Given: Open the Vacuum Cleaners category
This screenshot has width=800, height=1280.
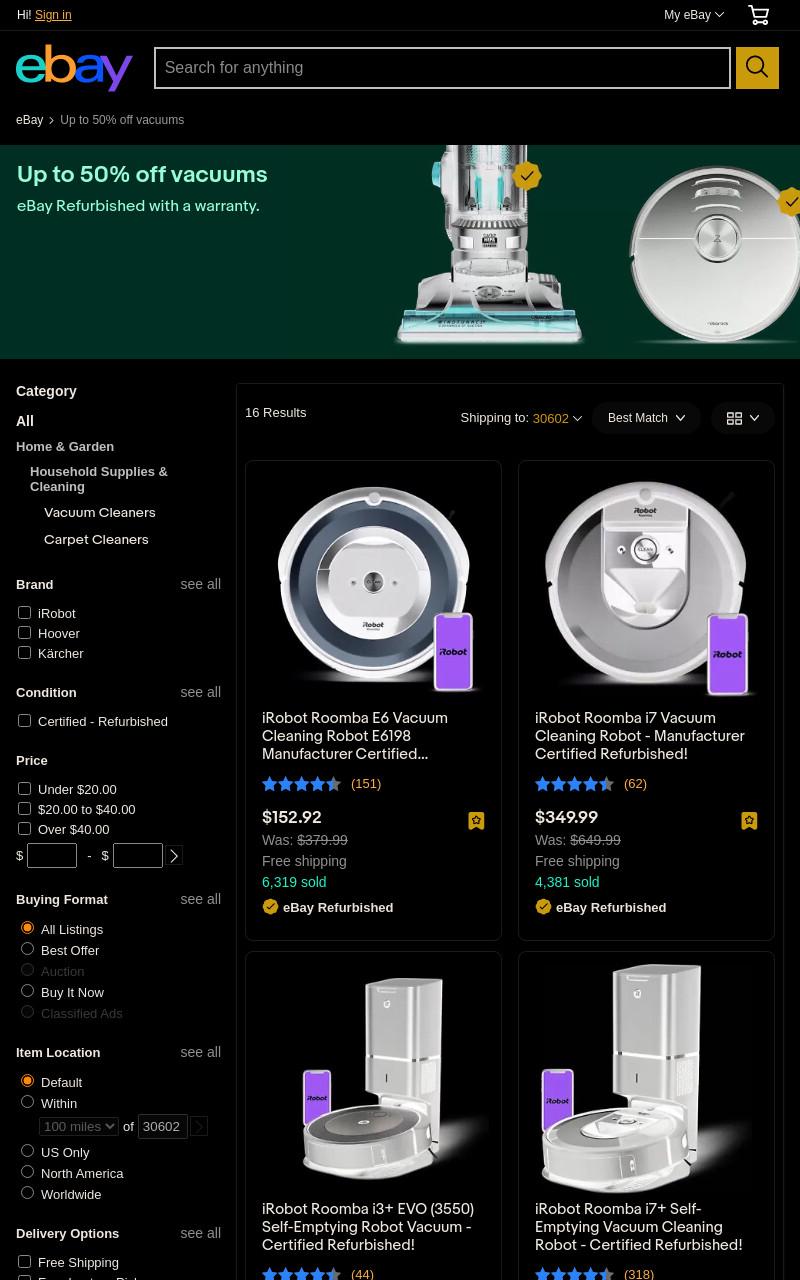Looking at the screenshot, I should [100, 513].
